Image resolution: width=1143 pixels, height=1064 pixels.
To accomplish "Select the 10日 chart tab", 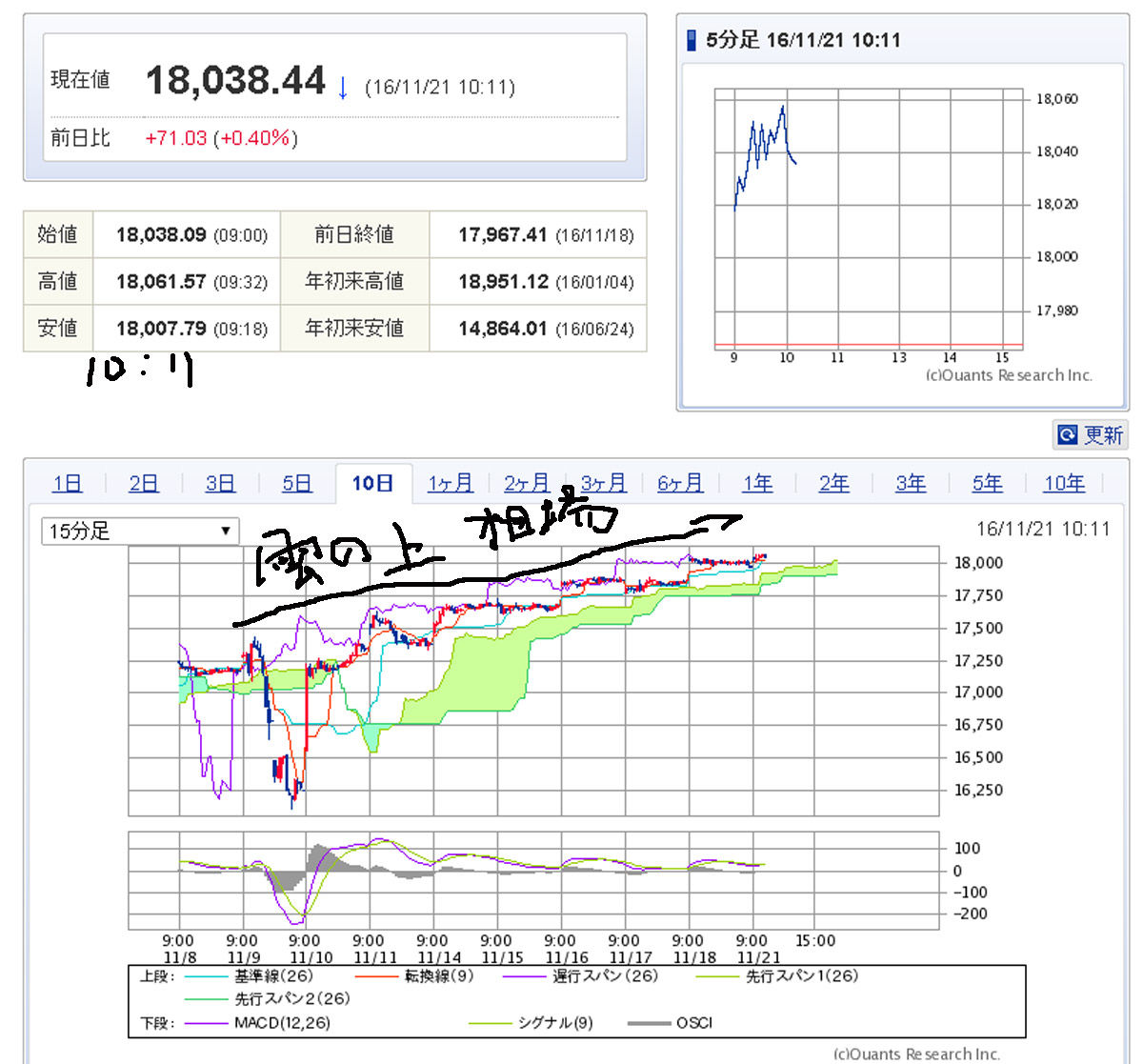I will [x=373, y=483].
